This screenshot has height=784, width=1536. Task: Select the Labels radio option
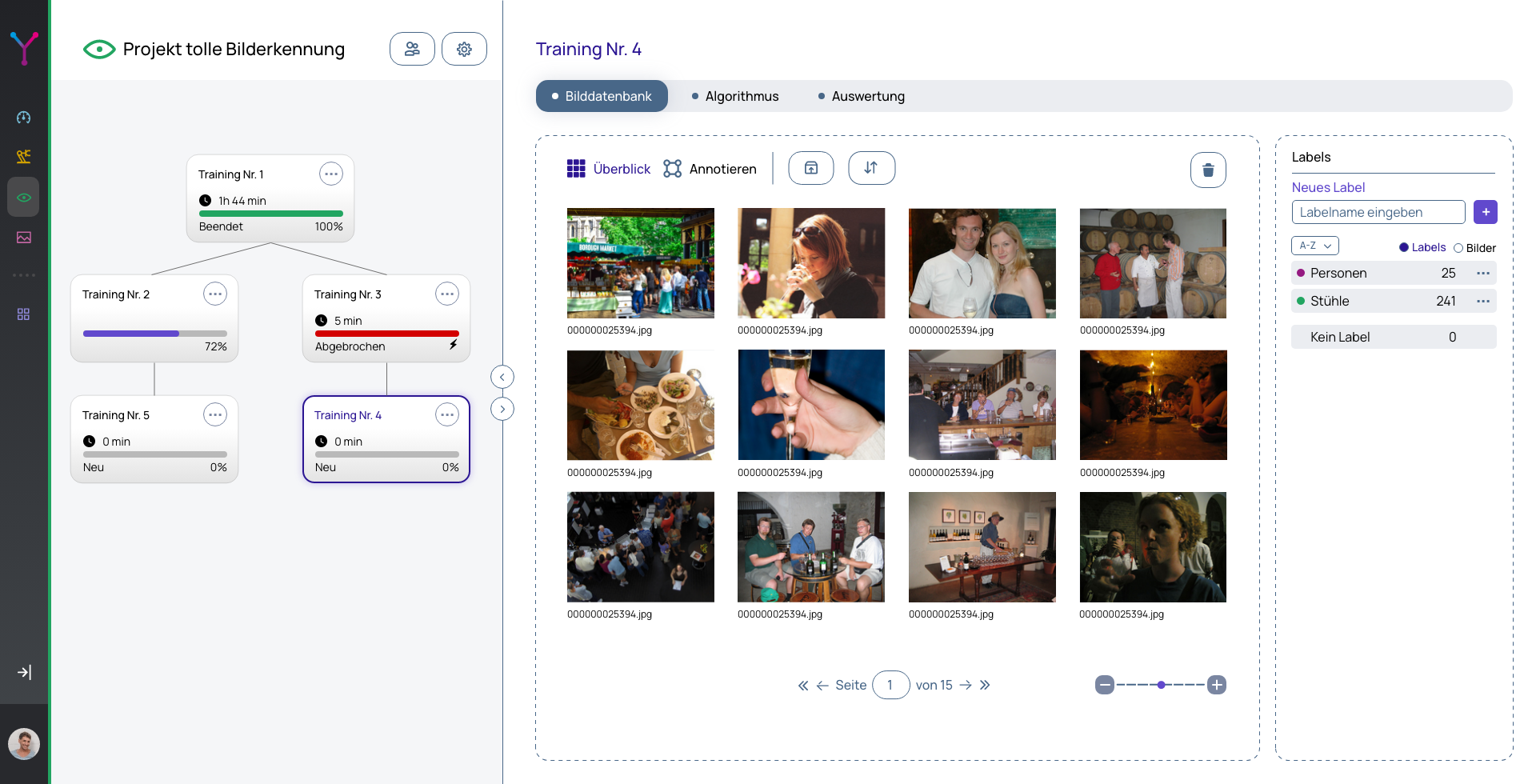1422,247
